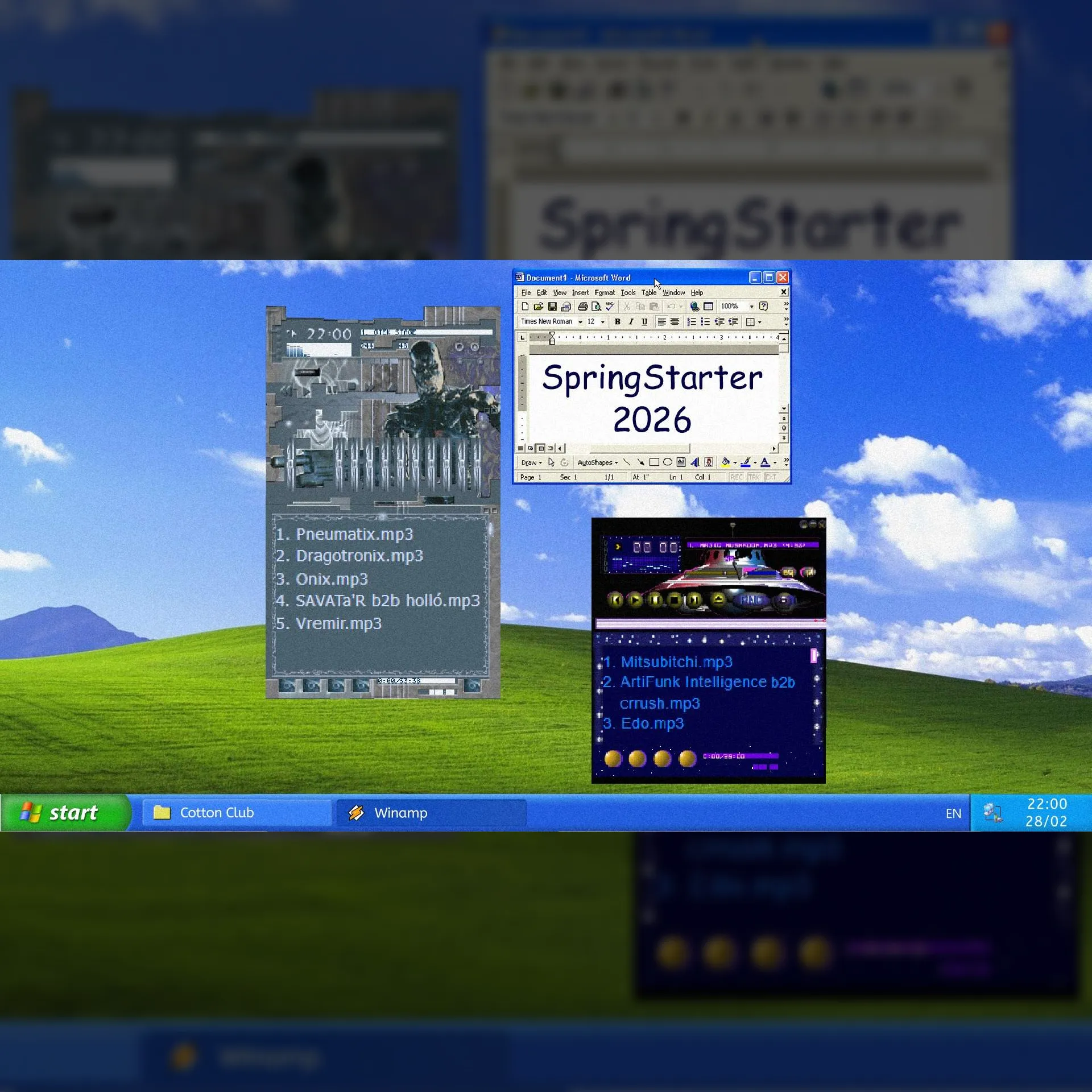Open the font size dropdown
This screenshot has height=1092, width=1092.
click(x=602, y=321)
